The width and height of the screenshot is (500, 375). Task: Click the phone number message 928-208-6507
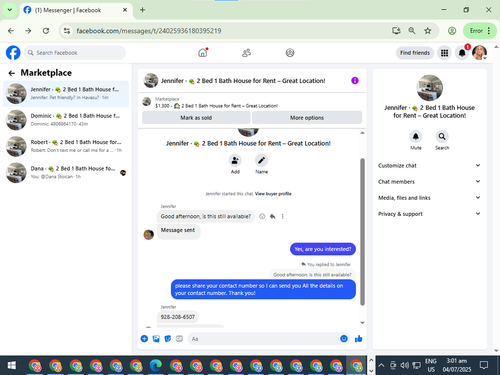click(x=178, y=317)
